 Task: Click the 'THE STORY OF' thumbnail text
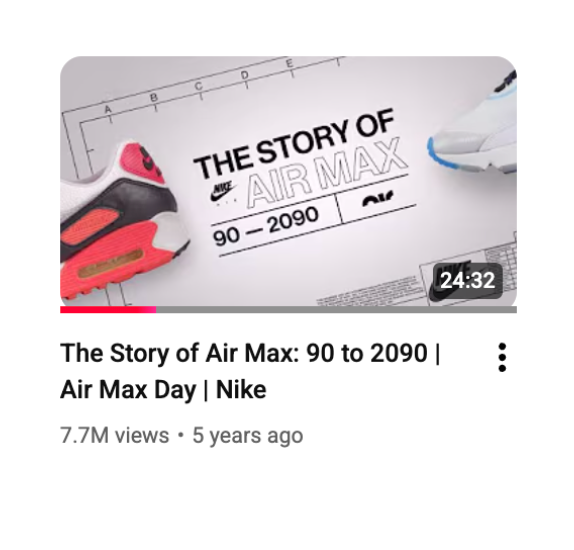pos(294,142)
